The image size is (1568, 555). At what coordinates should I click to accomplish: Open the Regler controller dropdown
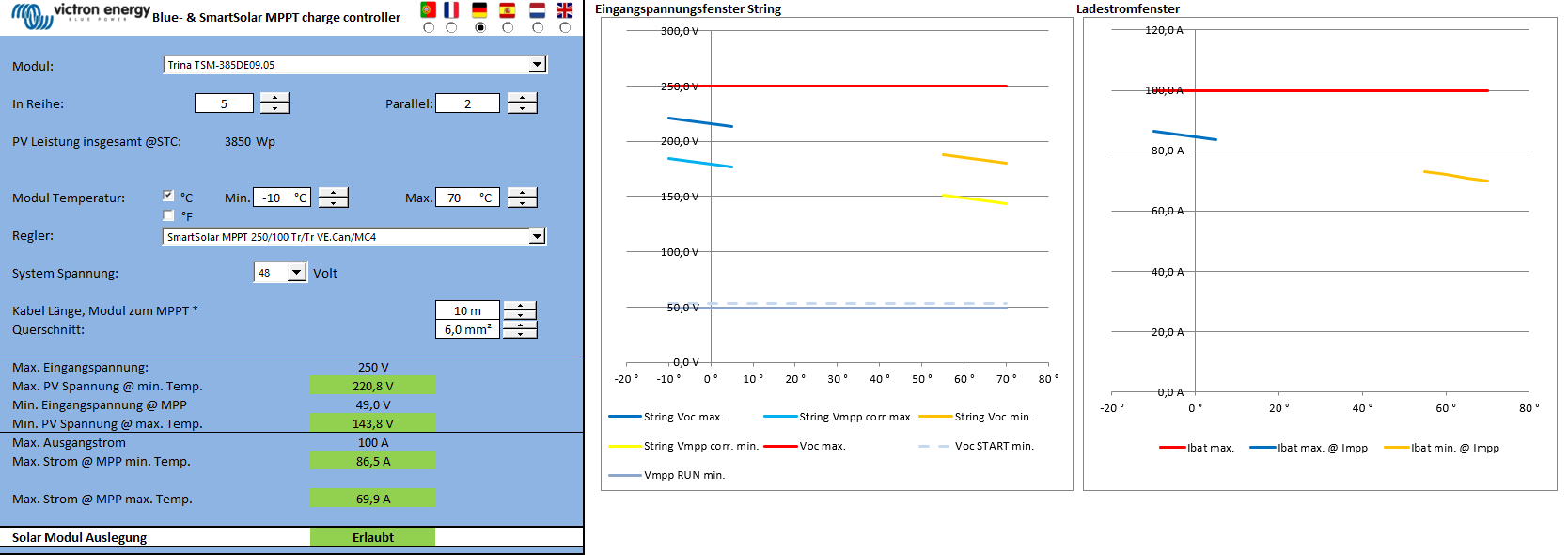tap(537, 236)
